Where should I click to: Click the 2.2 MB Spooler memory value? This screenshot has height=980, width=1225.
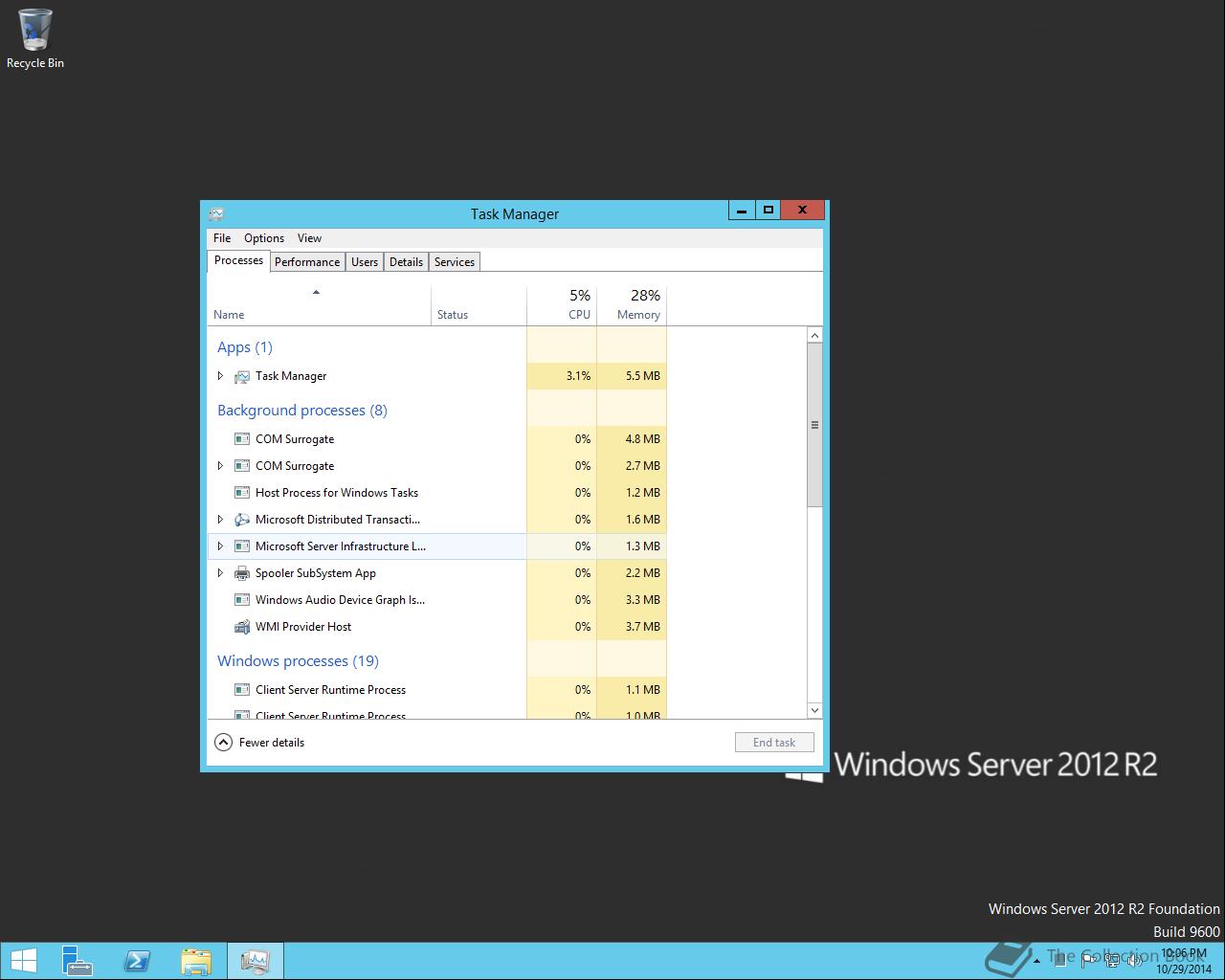click(x=643, y=573)
